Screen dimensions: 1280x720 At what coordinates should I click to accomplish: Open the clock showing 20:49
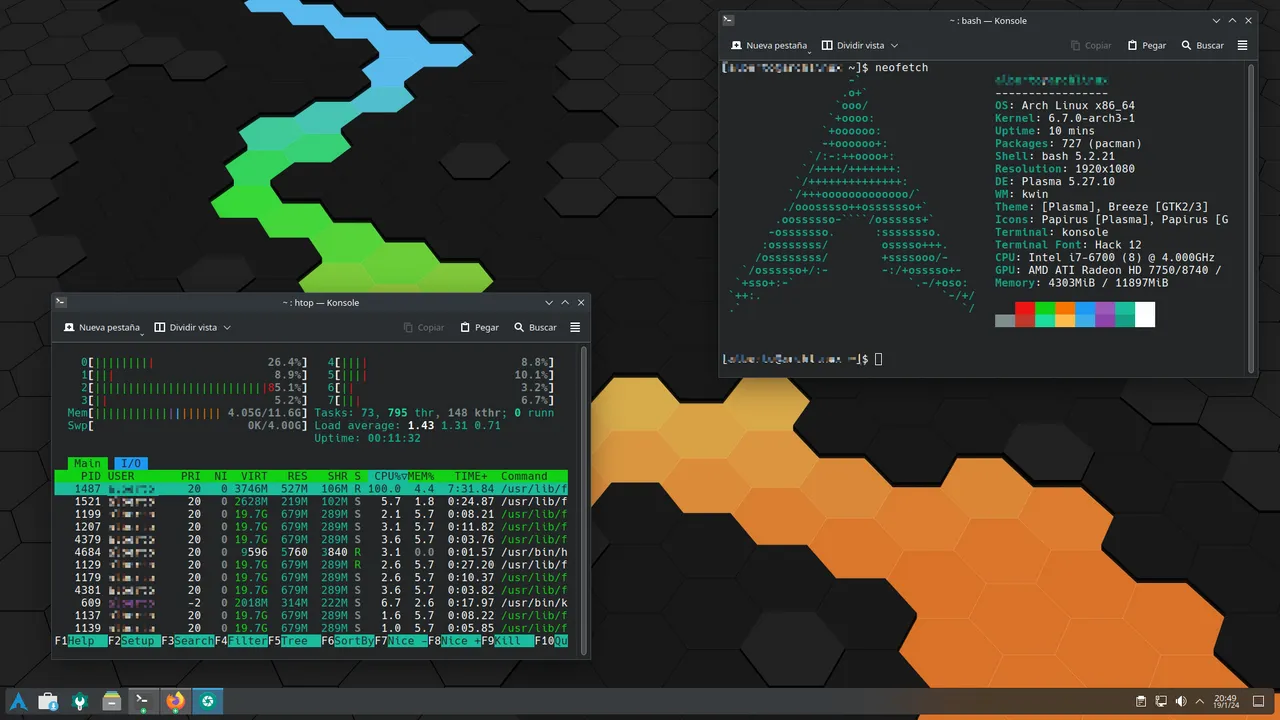(x=1225, y=701)
